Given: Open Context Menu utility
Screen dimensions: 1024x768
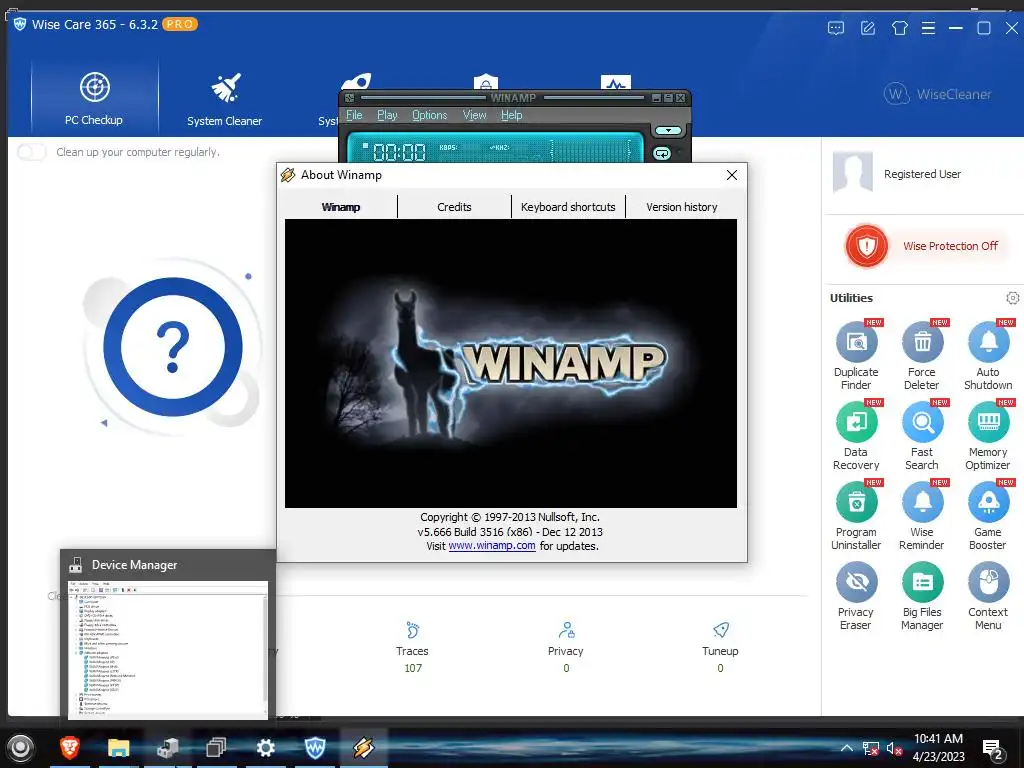Looking at the screenshot, I should [x=987, y=596].
